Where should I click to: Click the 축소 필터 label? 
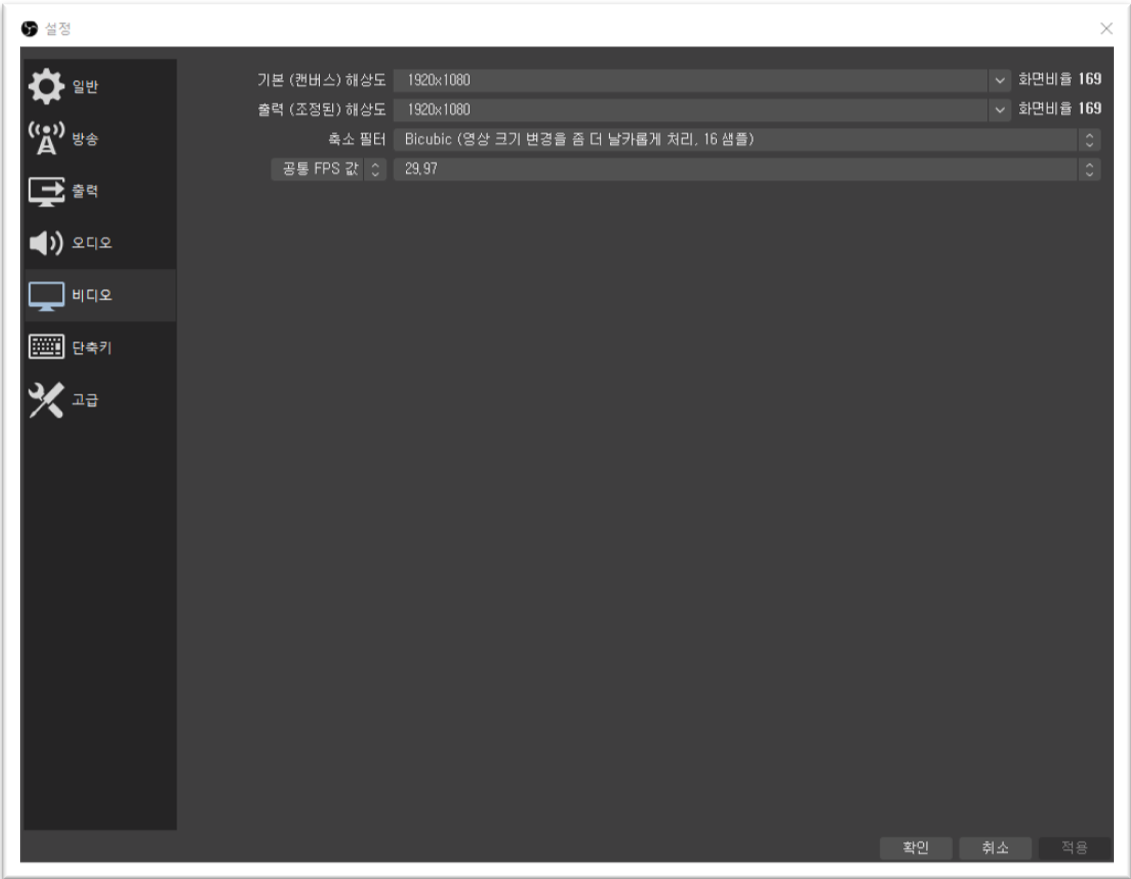tap(357, 139)
